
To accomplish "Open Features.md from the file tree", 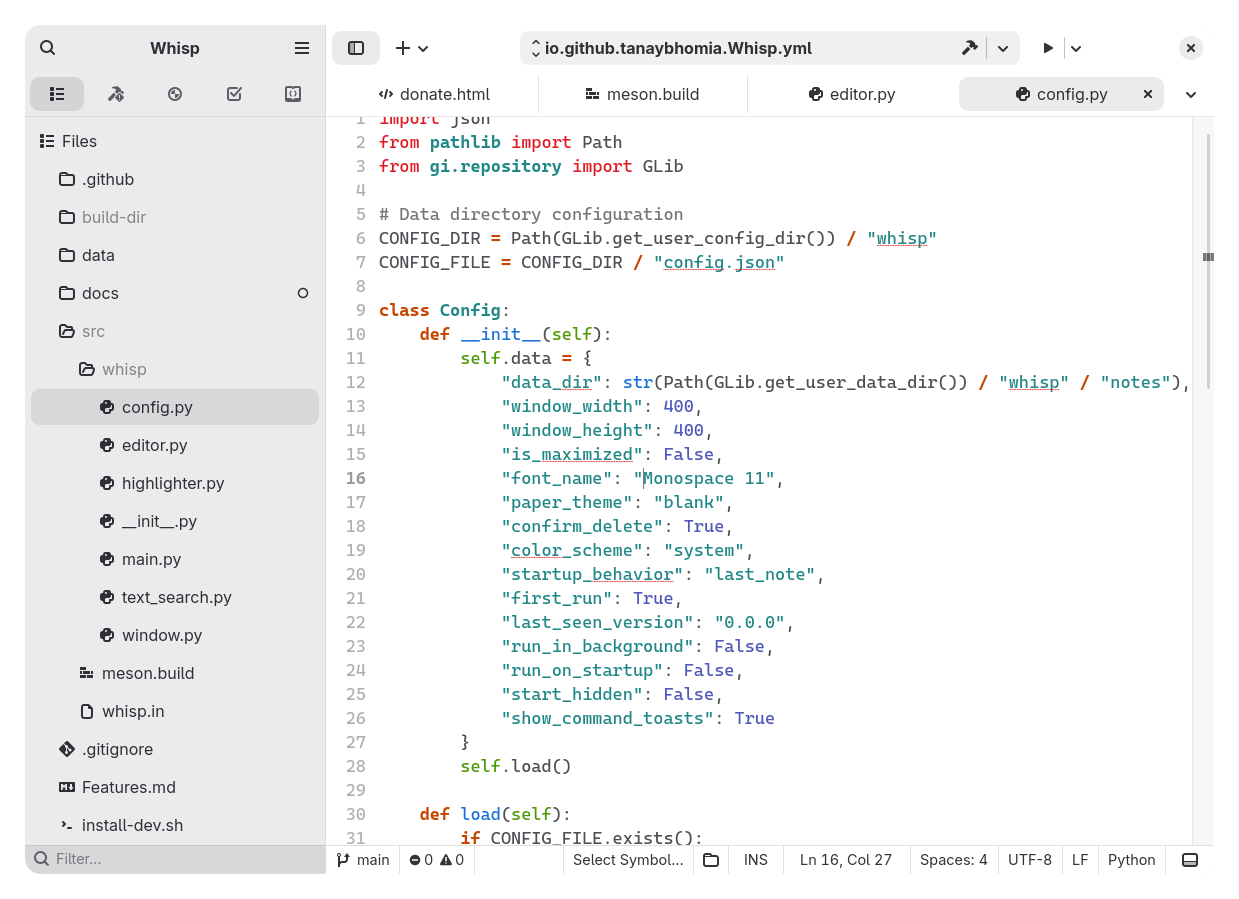I will [175, 787].
